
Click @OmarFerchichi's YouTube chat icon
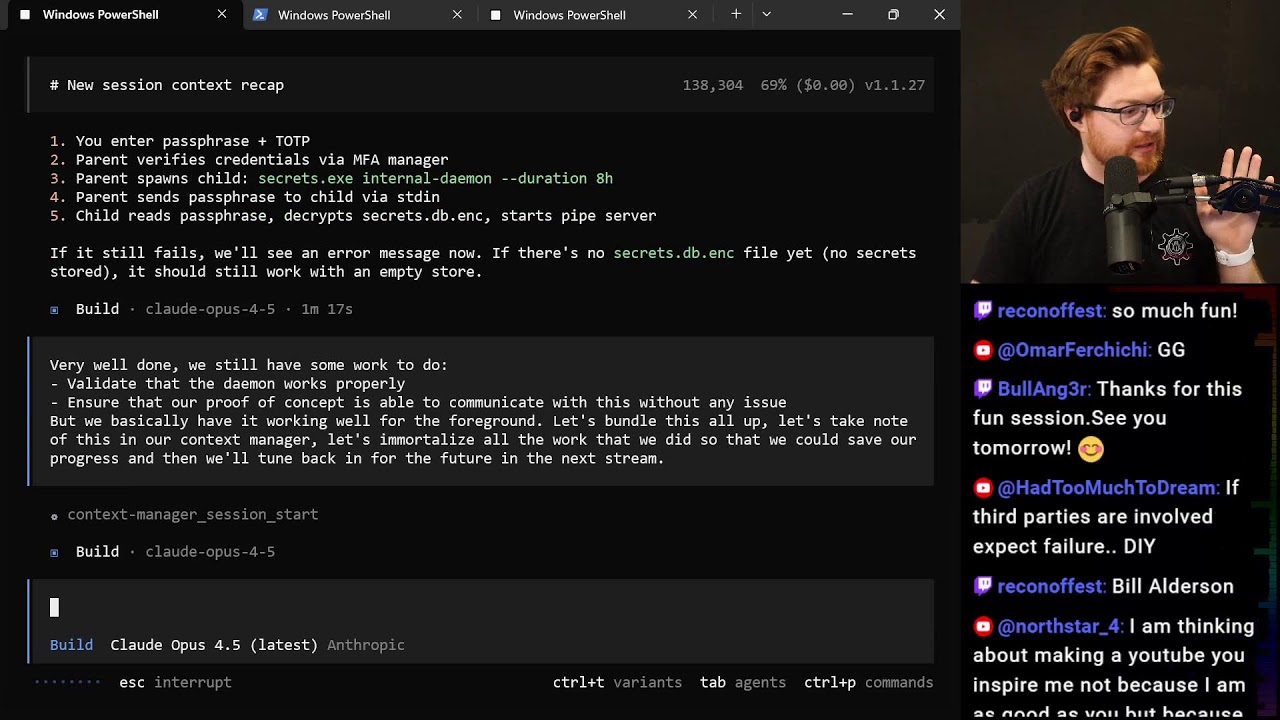(x=983, y=350)
